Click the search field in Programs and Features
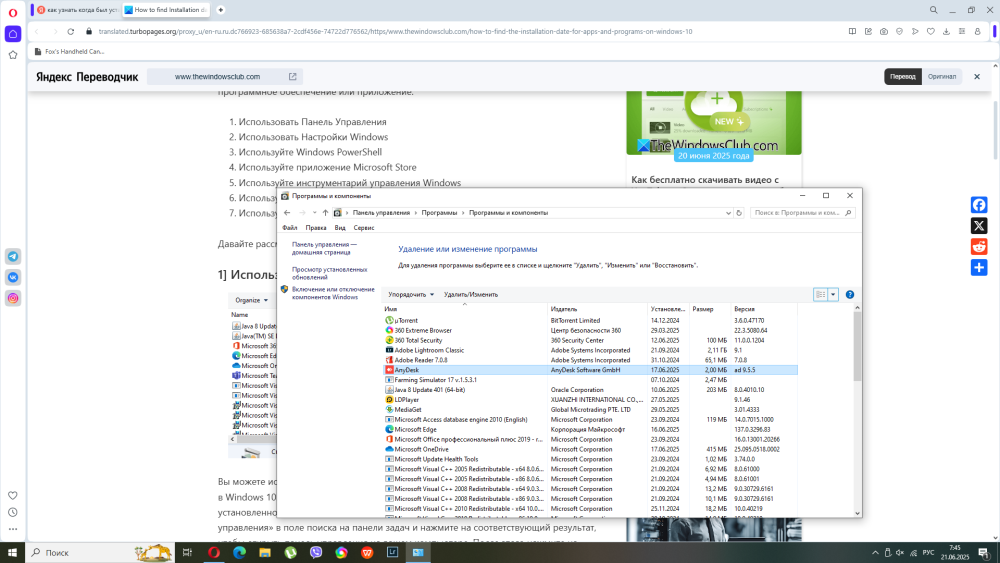This screenshot has height=563, width=1000. point(802,213)
